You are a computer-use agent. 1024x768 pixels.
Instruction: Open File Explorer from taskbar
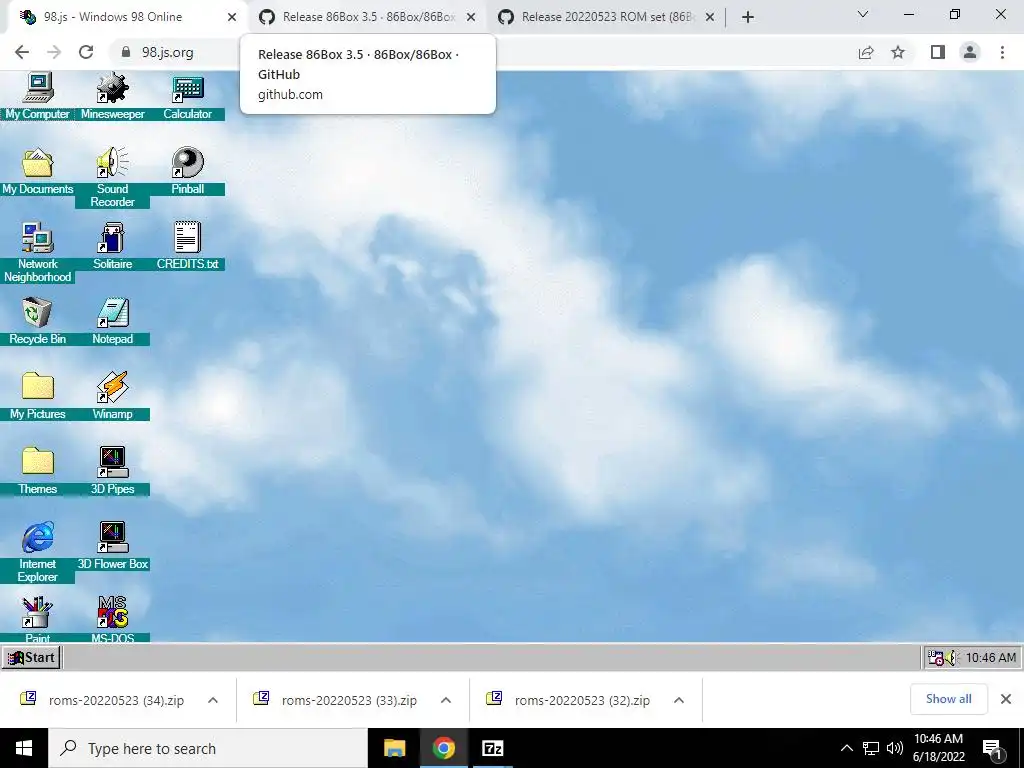tap(394, 748)
